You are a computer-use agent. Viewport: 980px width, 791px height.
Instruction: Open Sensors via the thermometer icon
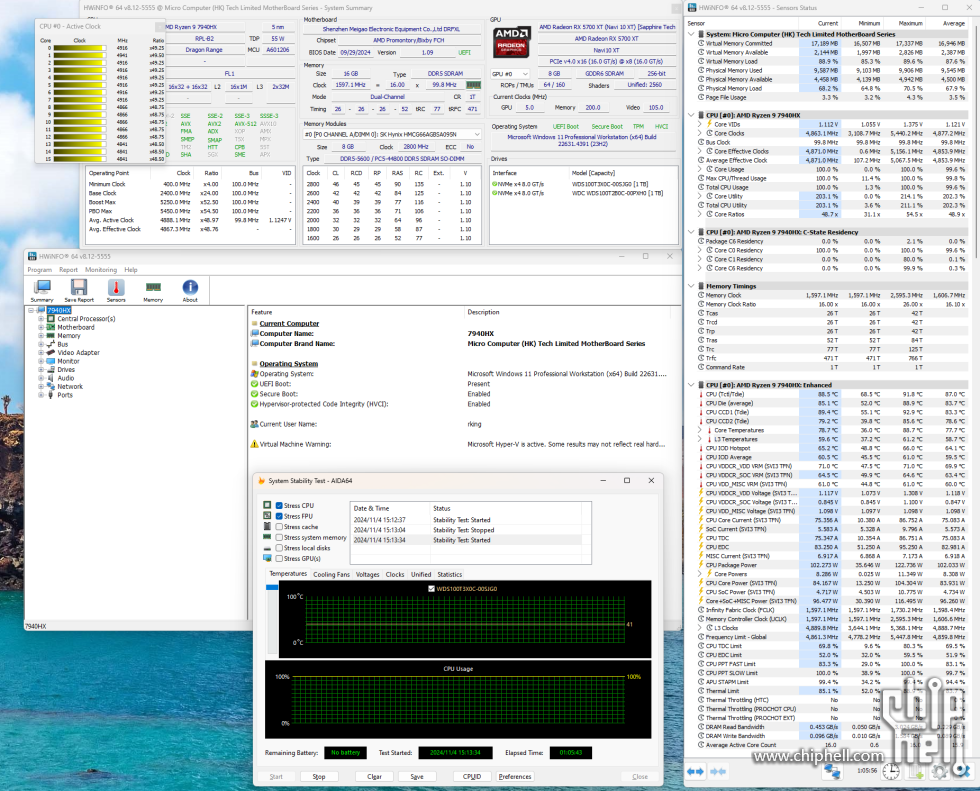116,287
